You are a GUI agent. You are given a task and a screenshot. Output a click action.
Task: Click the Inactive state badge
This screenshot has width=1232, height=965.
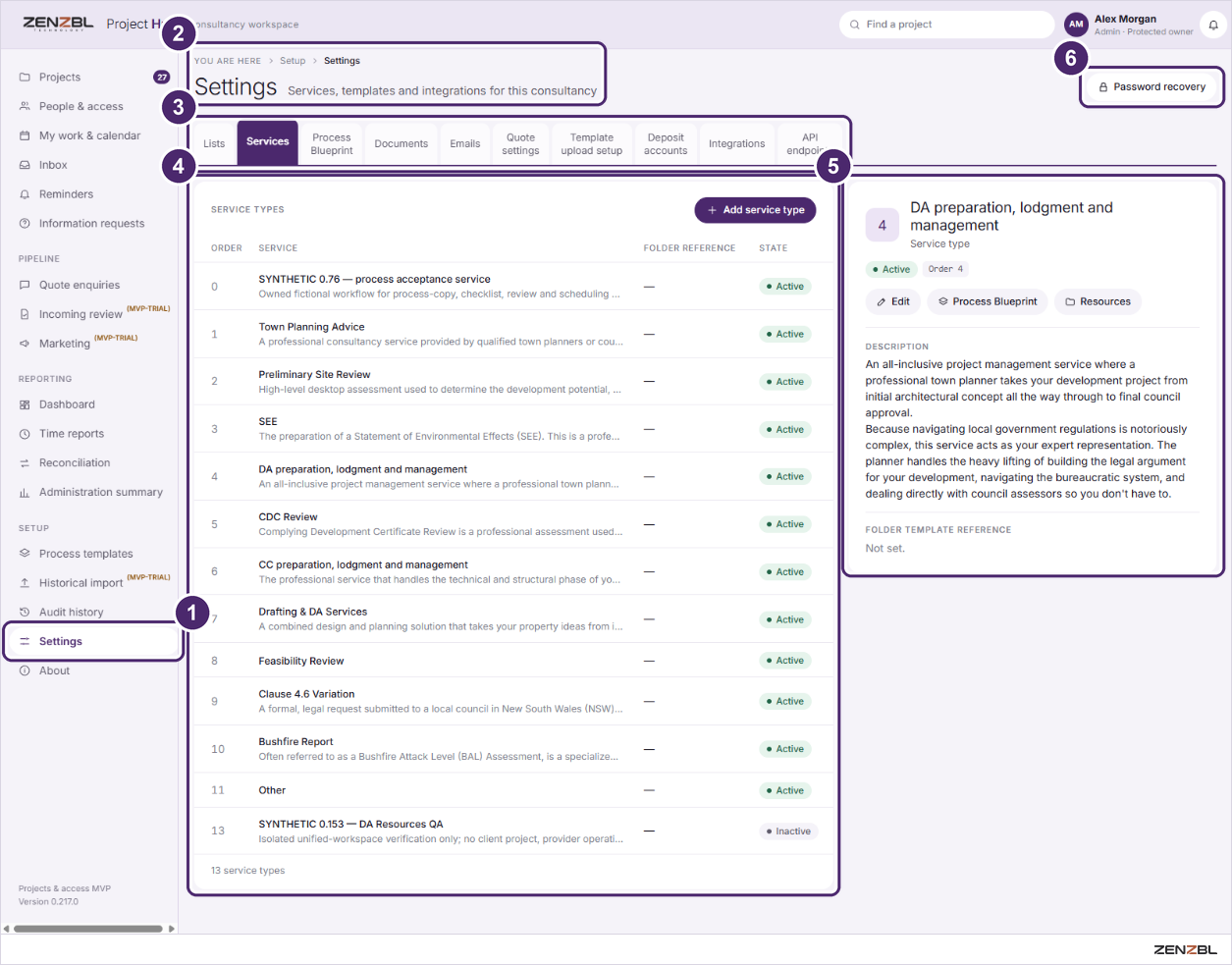click(788, 831)
